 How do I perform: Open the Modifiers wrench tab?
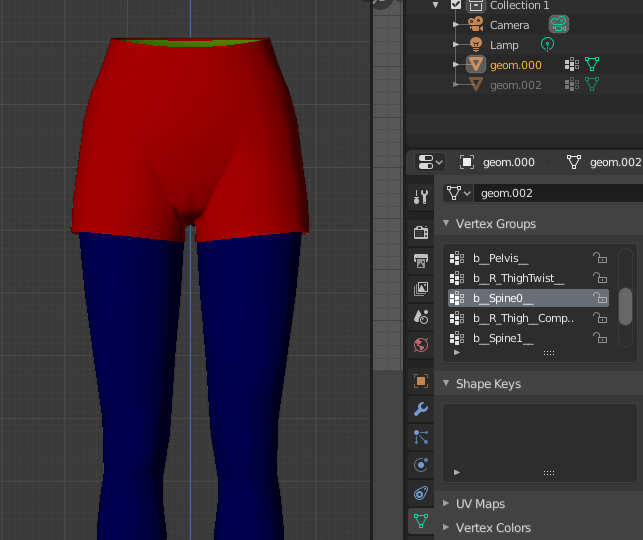click(421, 409)
